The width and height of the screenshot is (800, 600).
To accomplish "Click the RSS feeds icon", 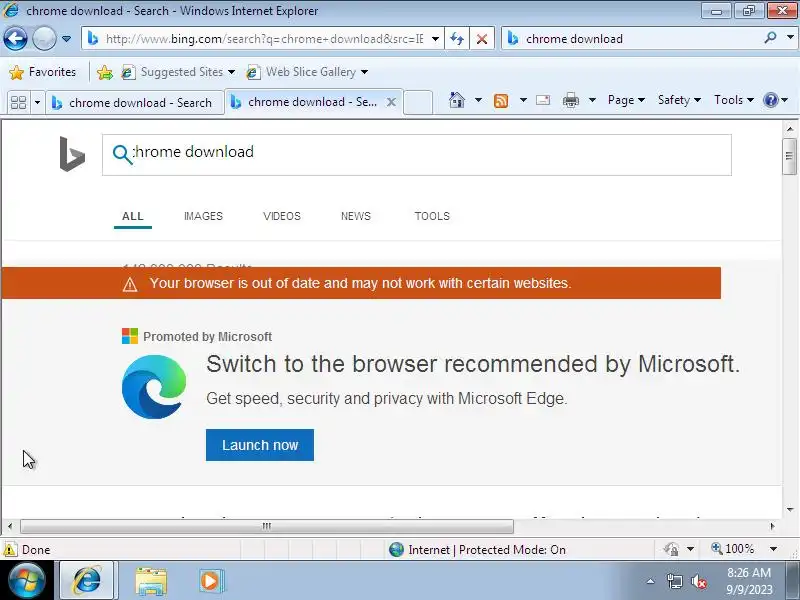I will coord(501,101).
